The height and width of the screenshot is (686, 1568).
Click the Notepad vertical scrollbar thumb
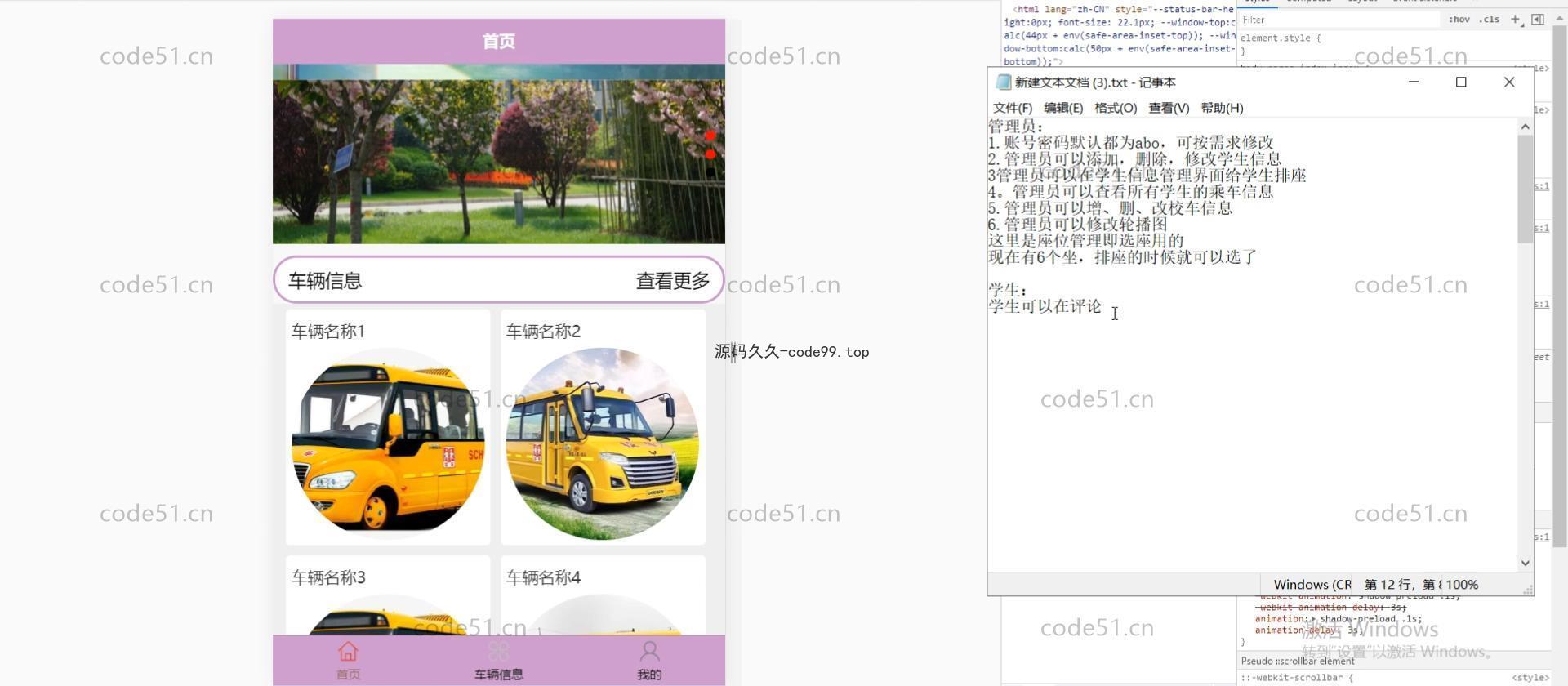pyautogui.click(x=1525, y=189)
